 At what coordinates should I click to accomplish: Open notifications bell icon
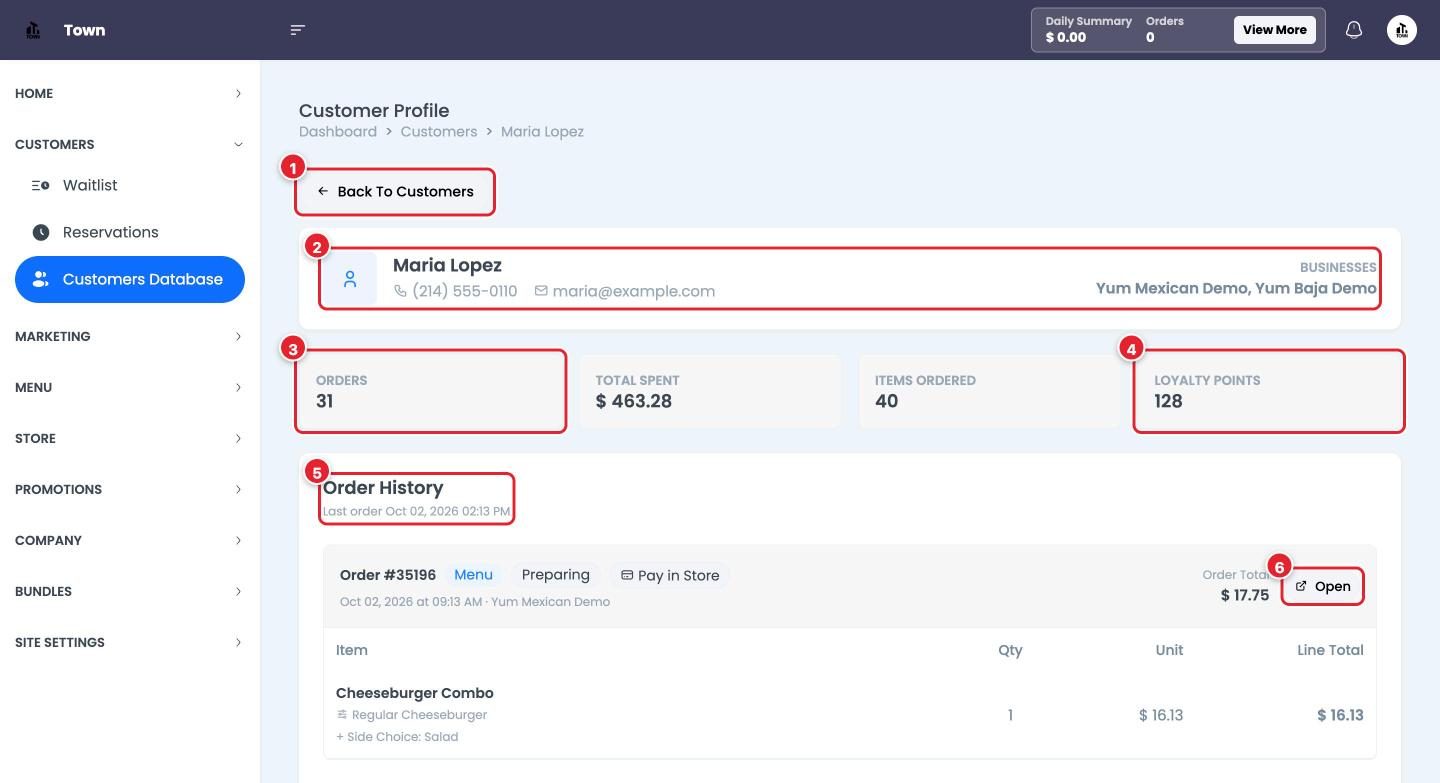(x=1354, y=30)
